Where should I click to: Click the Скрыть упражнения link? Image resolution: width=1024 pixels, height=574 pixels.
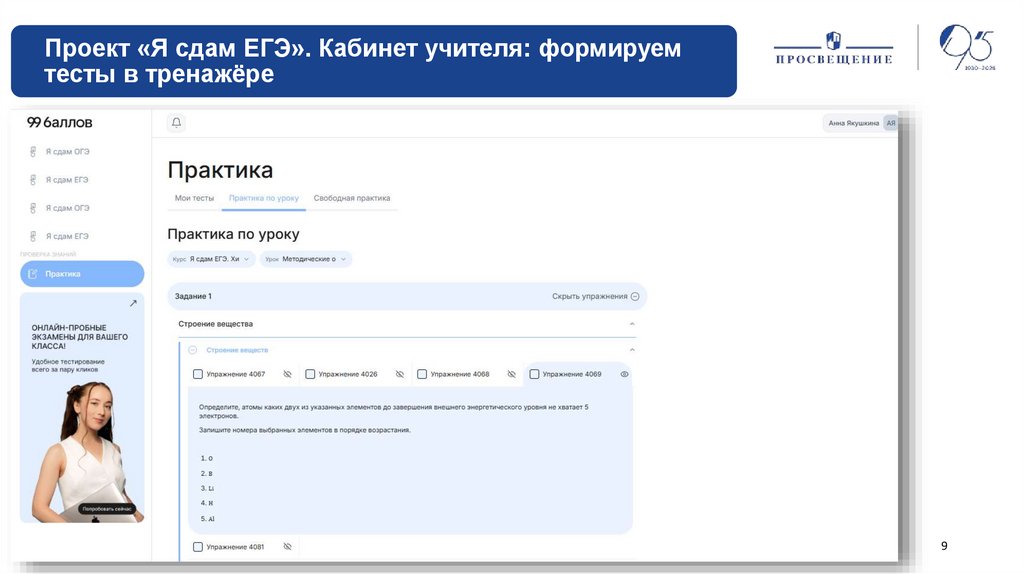[590, 296]
